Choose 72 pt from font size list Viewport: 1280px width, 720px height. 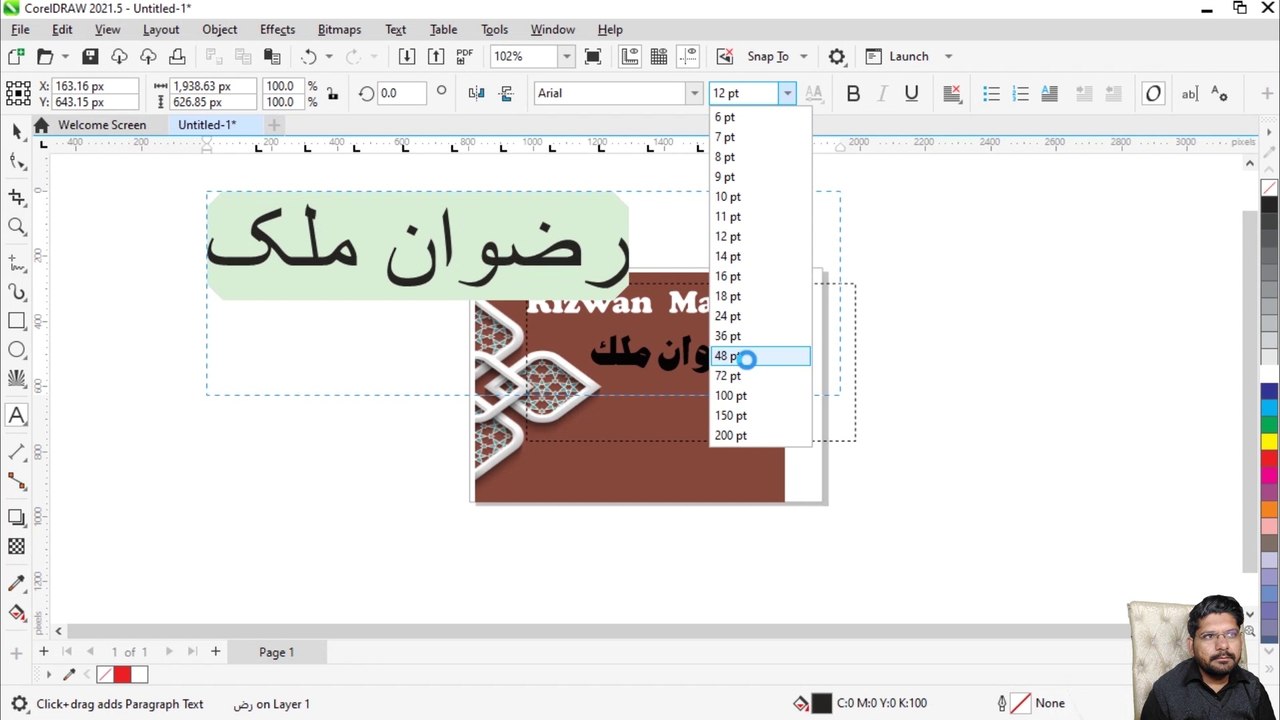(760, 376)
